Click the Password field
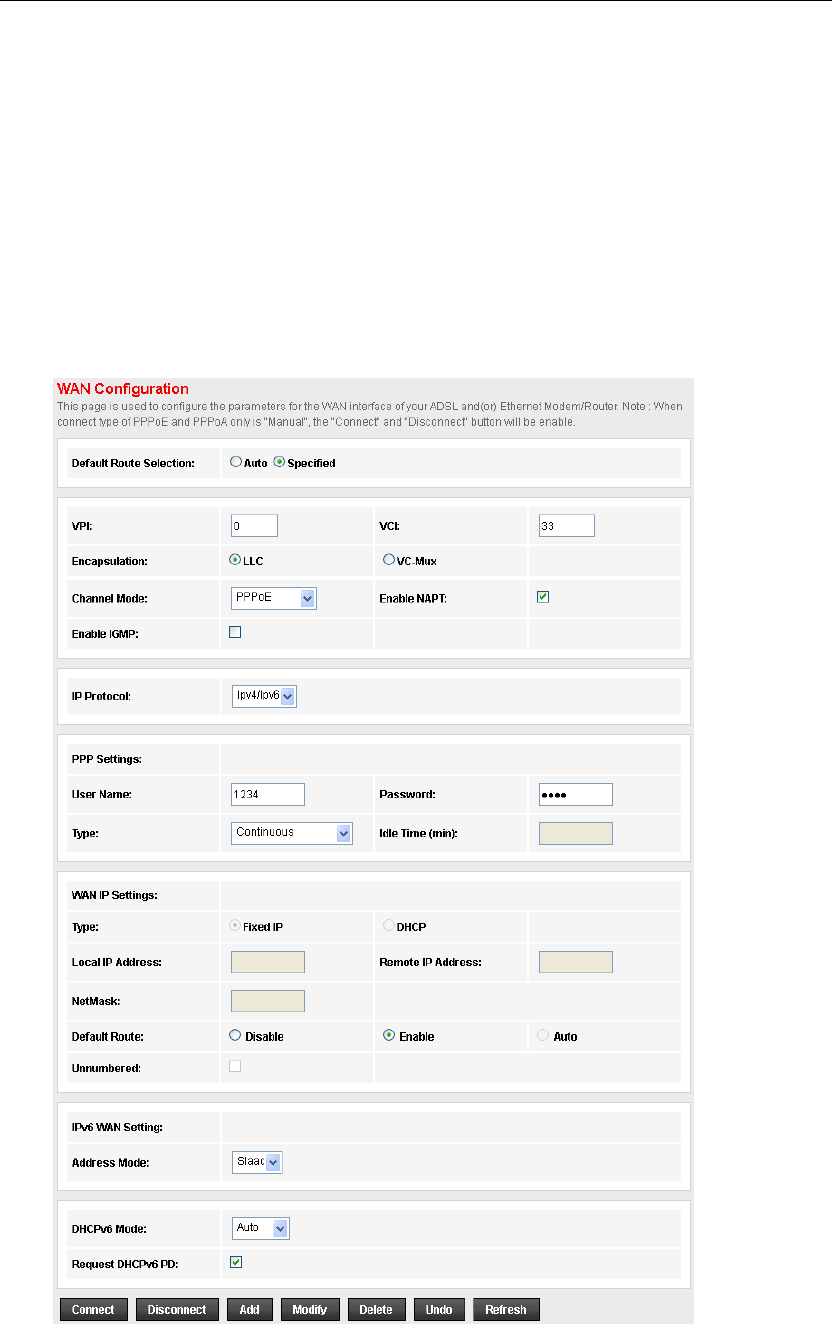The image size is (832, 1324). pos(575,794)
